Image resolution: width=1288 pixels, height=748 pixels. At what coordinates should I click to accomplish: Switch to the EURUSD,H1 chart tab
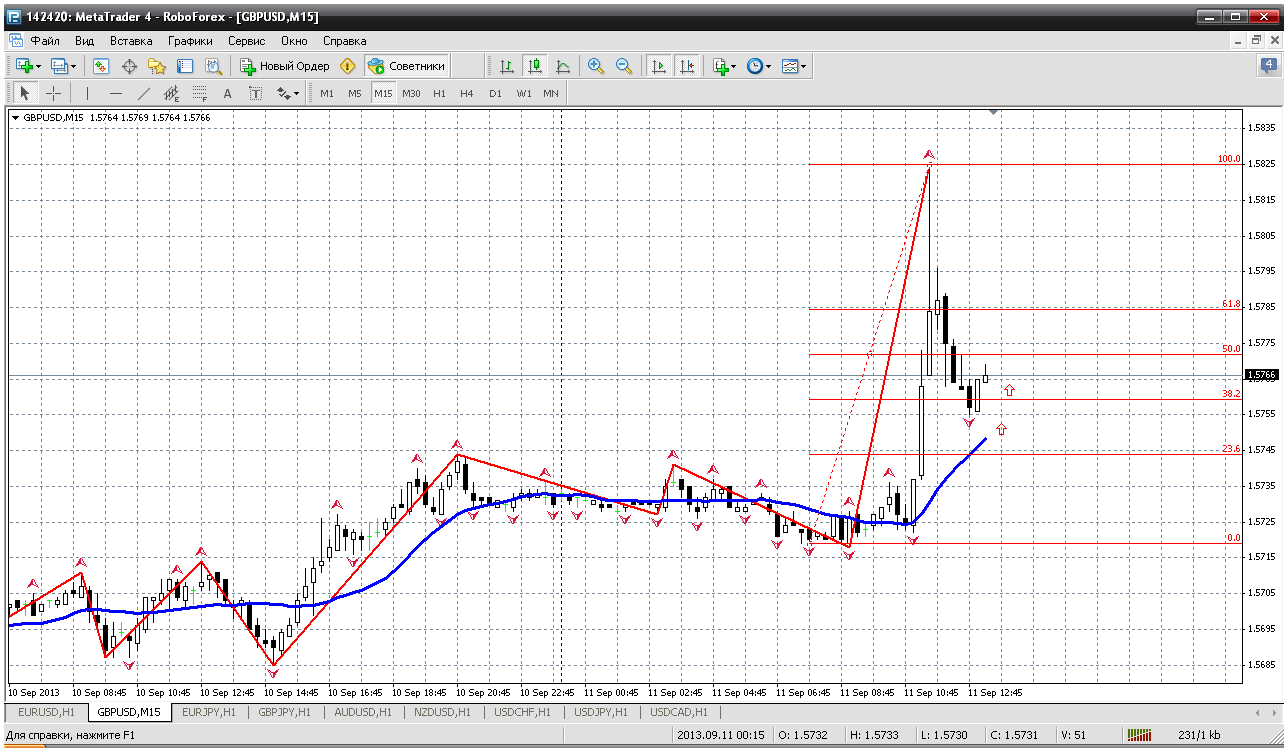point(47,712)
